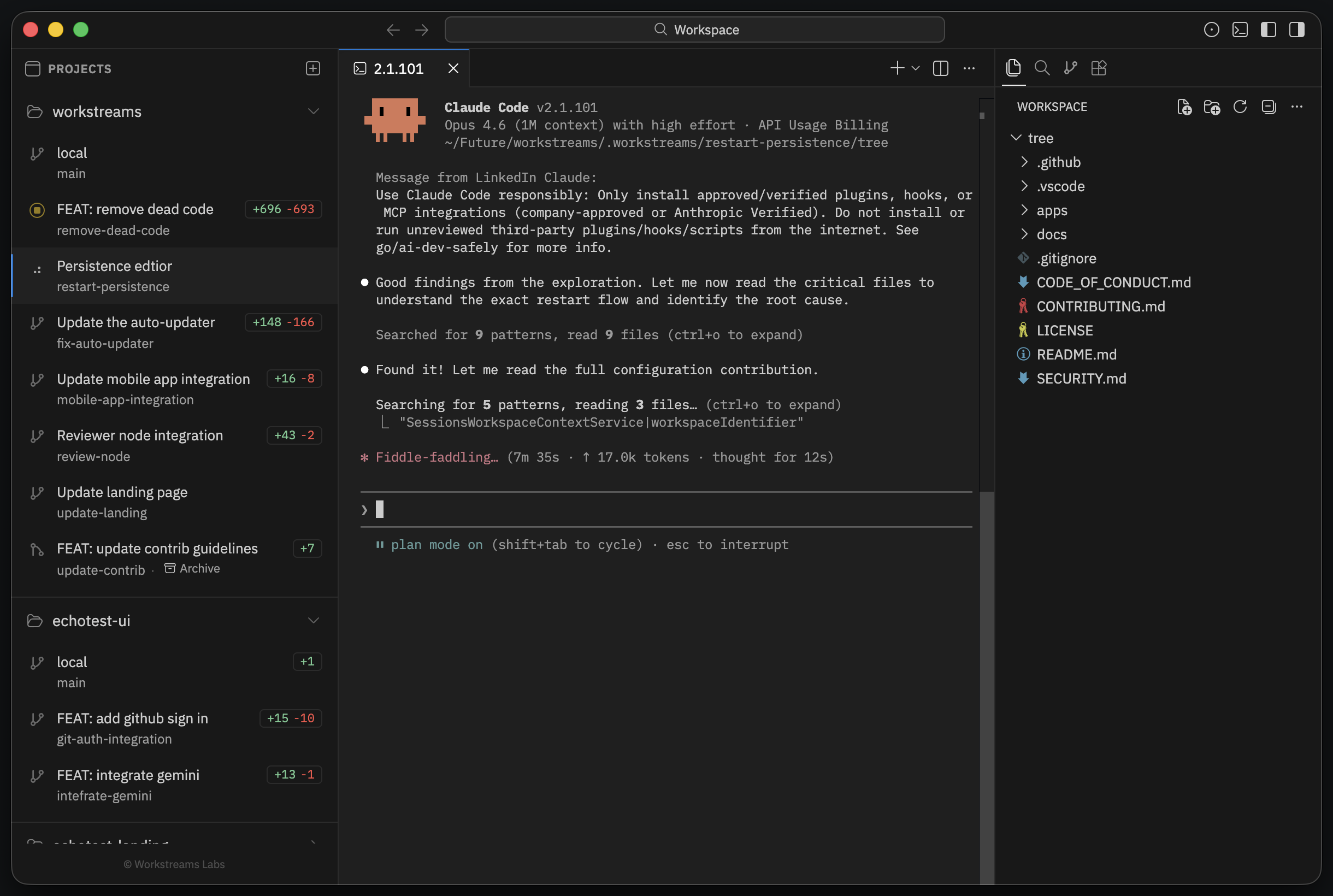
Task: Refresh the Workspace file tree
Action: pyautogui.click(x=1240, y=107)
